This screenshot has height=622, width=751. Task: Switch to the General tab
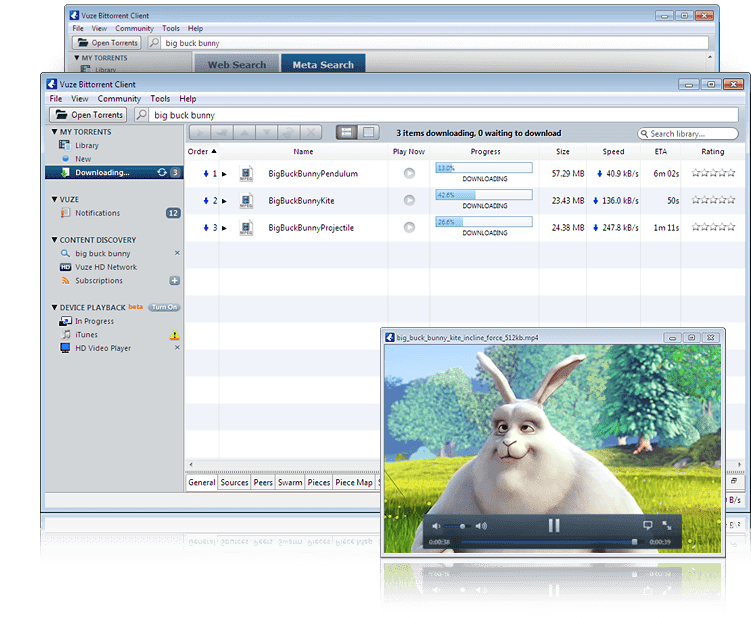pyautogui.click(x=202, y=483)
